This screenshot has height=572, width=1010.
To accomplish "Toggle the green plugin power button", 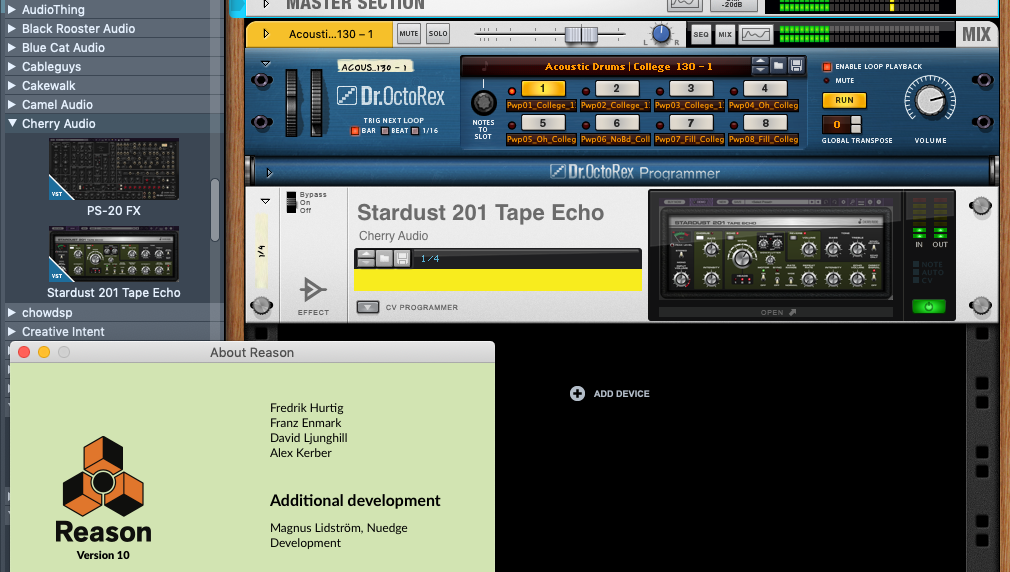I will click(x=929, y=307).
